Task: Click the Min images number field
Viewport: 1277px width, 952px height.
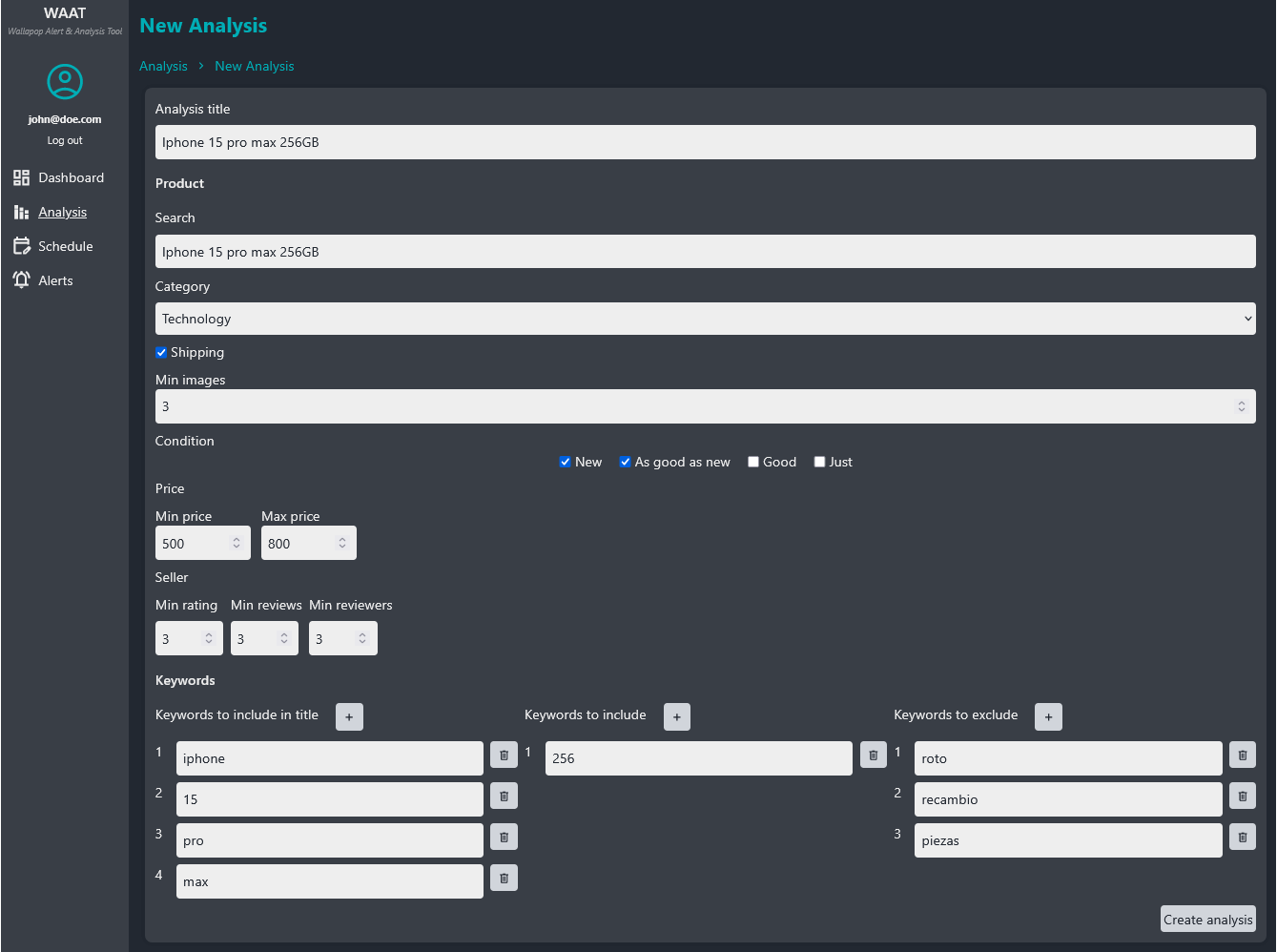Action: click(x=706, y=406)
